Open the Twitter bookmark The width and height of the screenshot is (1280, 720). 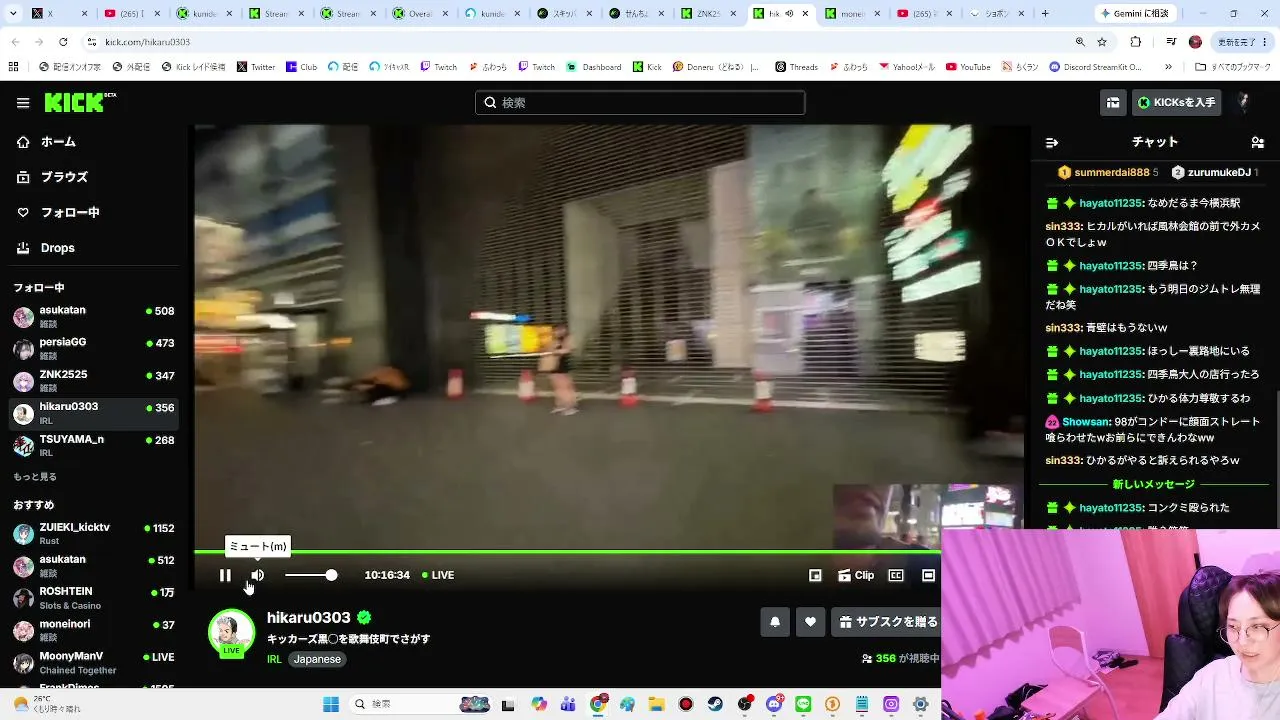[256, 67]
